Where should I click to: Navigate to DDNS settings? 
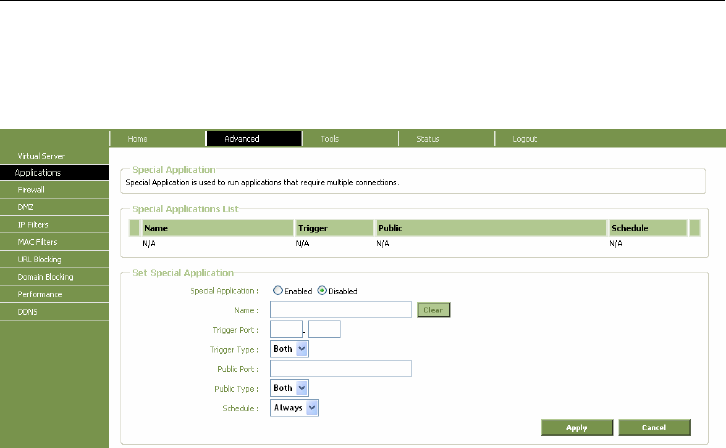(x=27, y=312)
